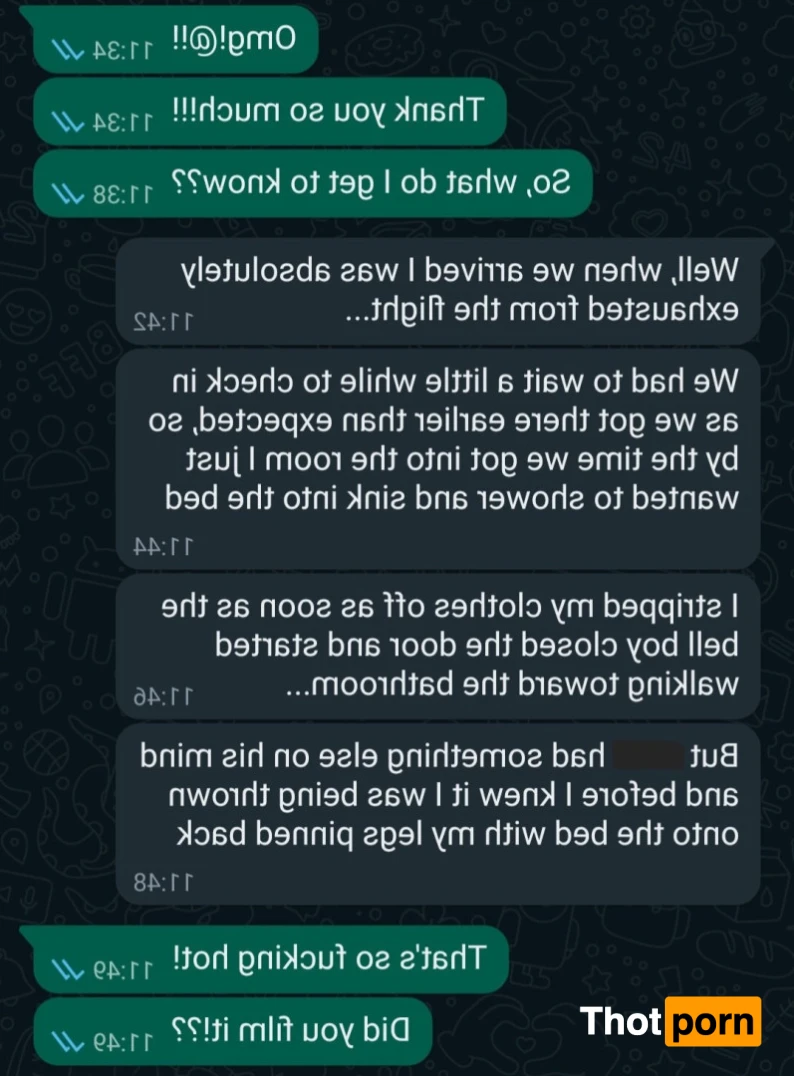Select the "So, what do I get to know??" bubble
The width and height of the screenshot is (794, 1076).
coord(312,184)
